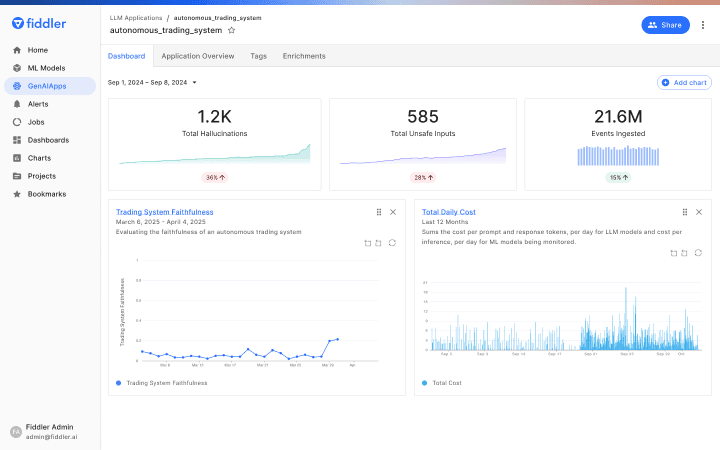Remove the Total Daily Cost chart
This screenshot has width=720, height=450.
click(x=699, y=212)
